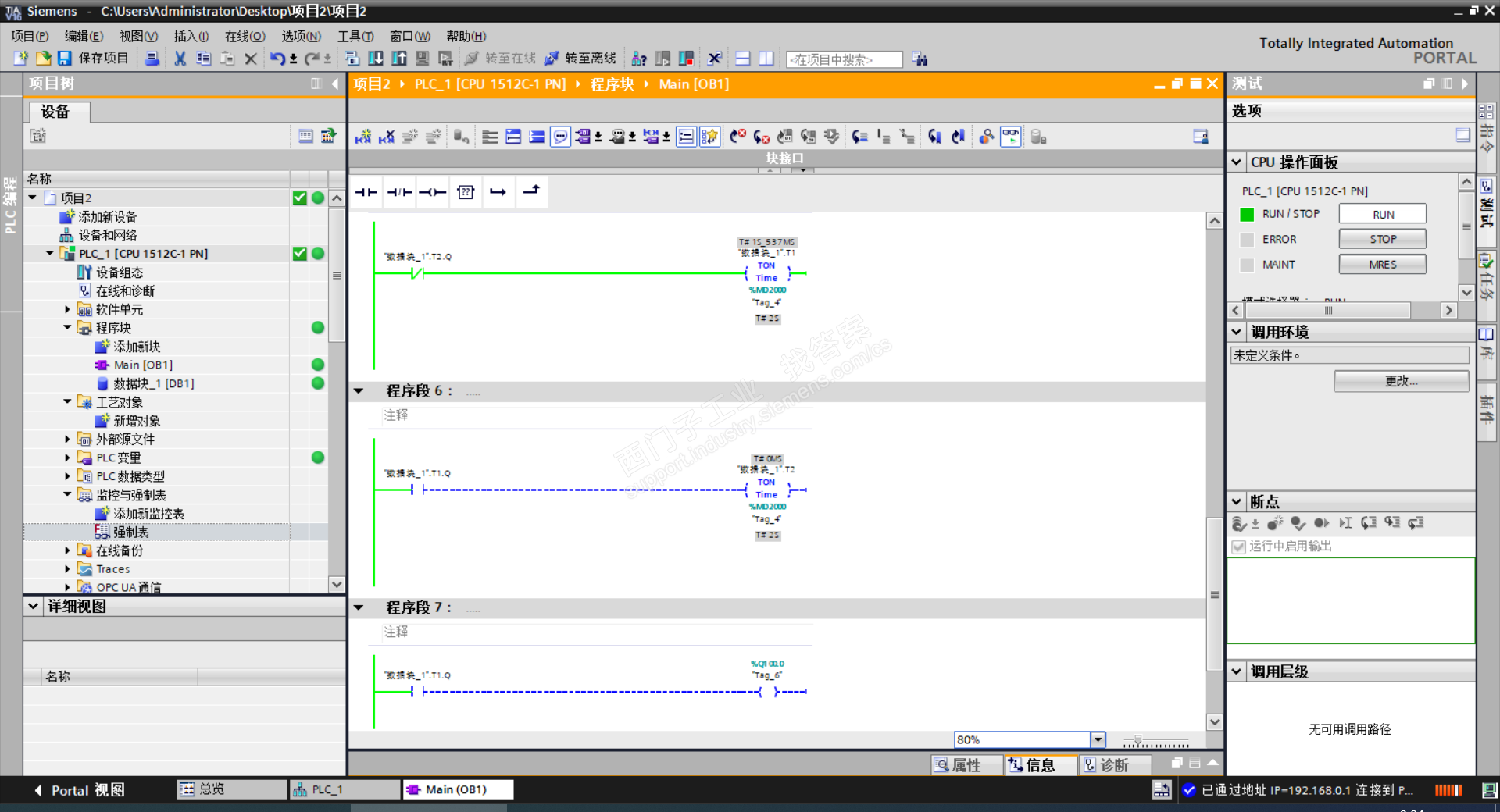Viewport: 1500px width, 812px height.
Task: Click the 转至离线 go offline button
Action: [580, 59]
